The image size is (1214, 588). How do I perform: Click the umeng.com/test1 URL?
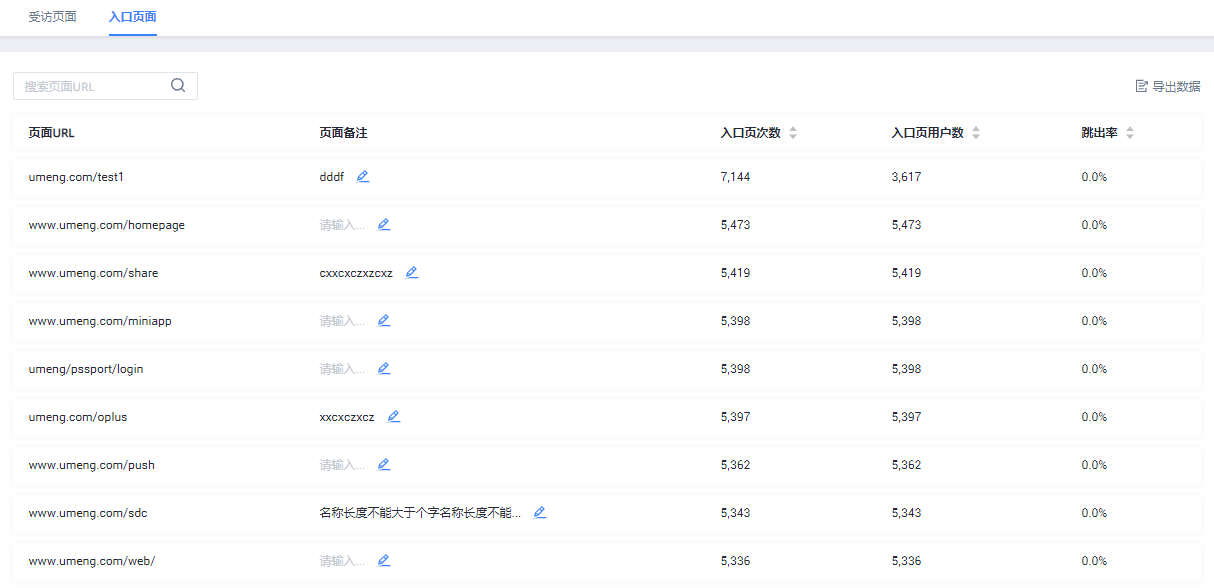[76, 177]
